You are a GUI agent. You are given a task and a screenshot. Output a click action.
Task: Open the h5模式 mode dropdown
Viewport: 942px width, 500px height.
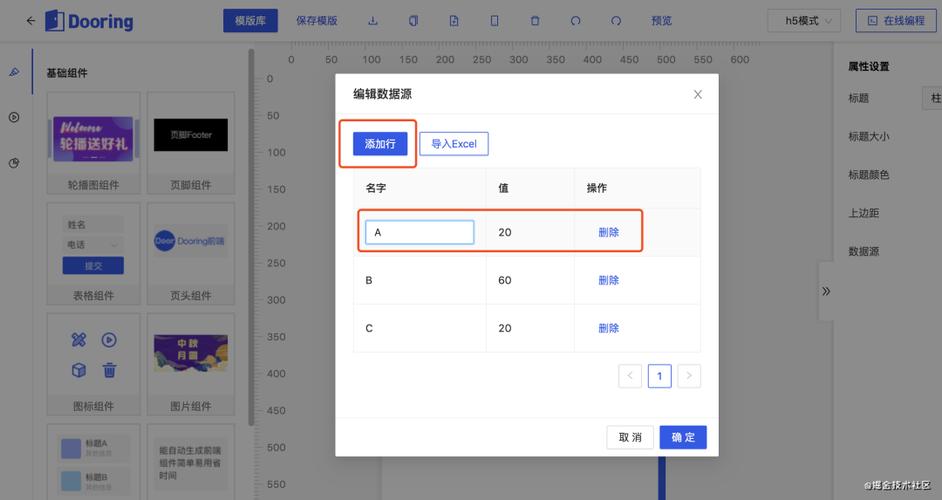(x=804, y=21)
